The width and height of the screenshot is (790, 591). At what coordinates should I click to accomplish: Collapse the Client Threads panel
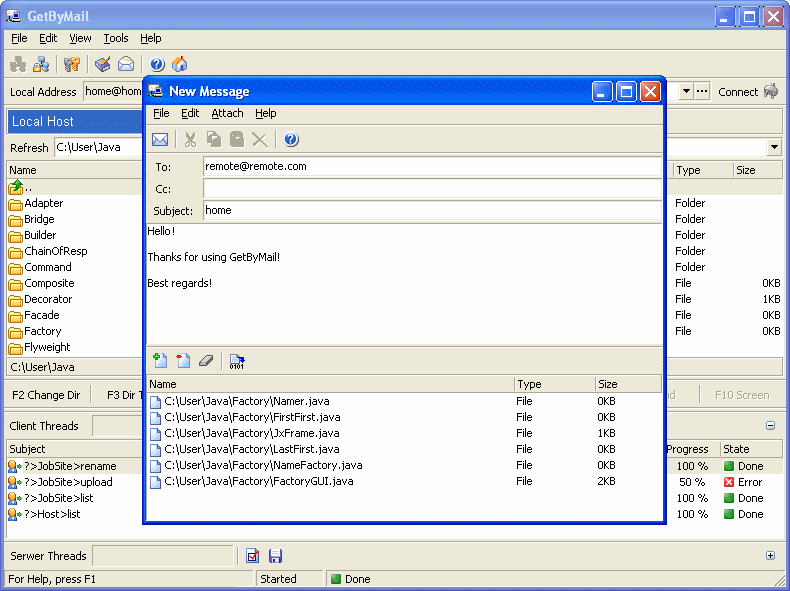tap(770, 425)
